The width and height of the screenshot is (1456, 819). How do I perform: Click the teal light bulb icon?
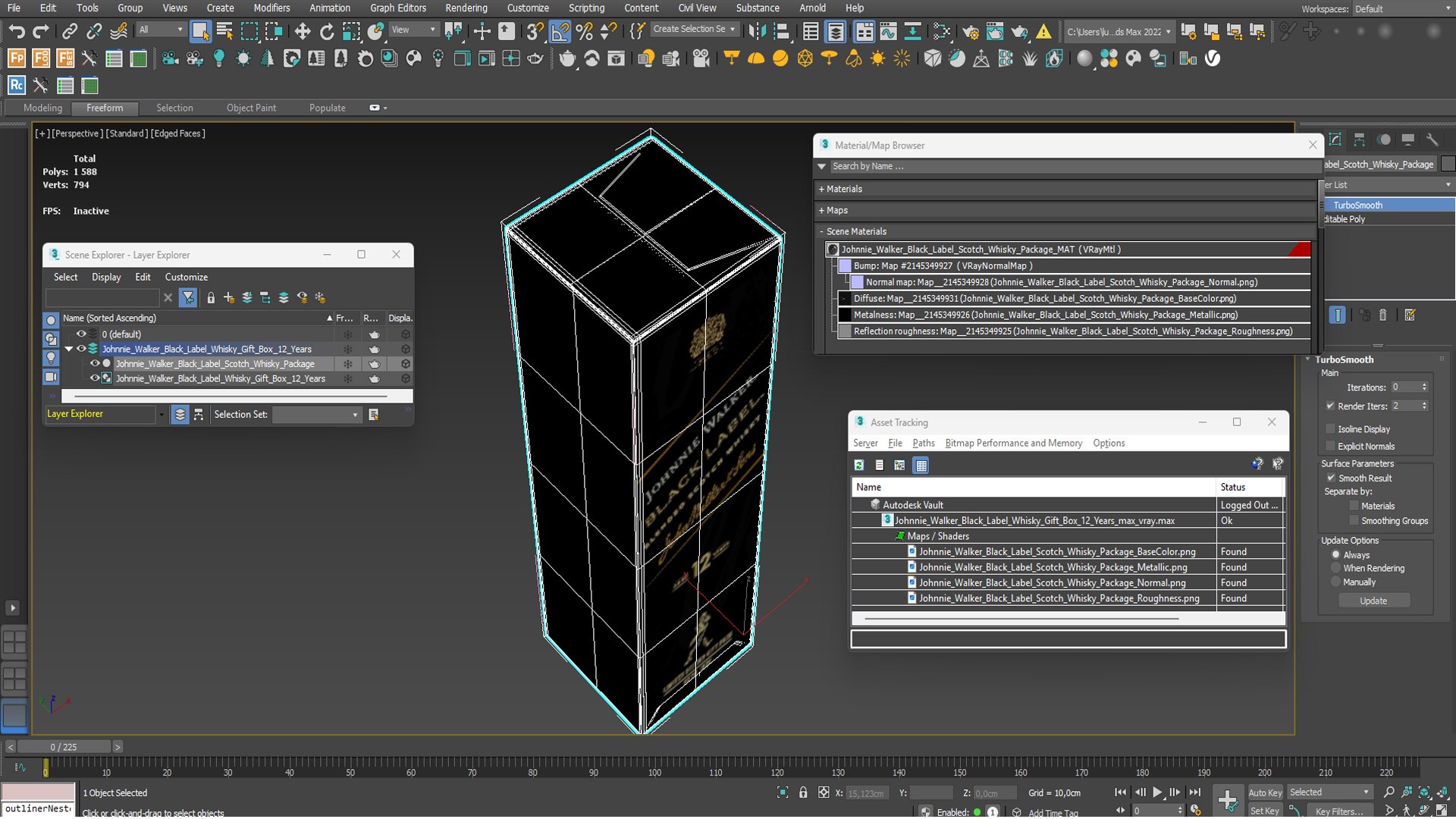tap(219, 58)
